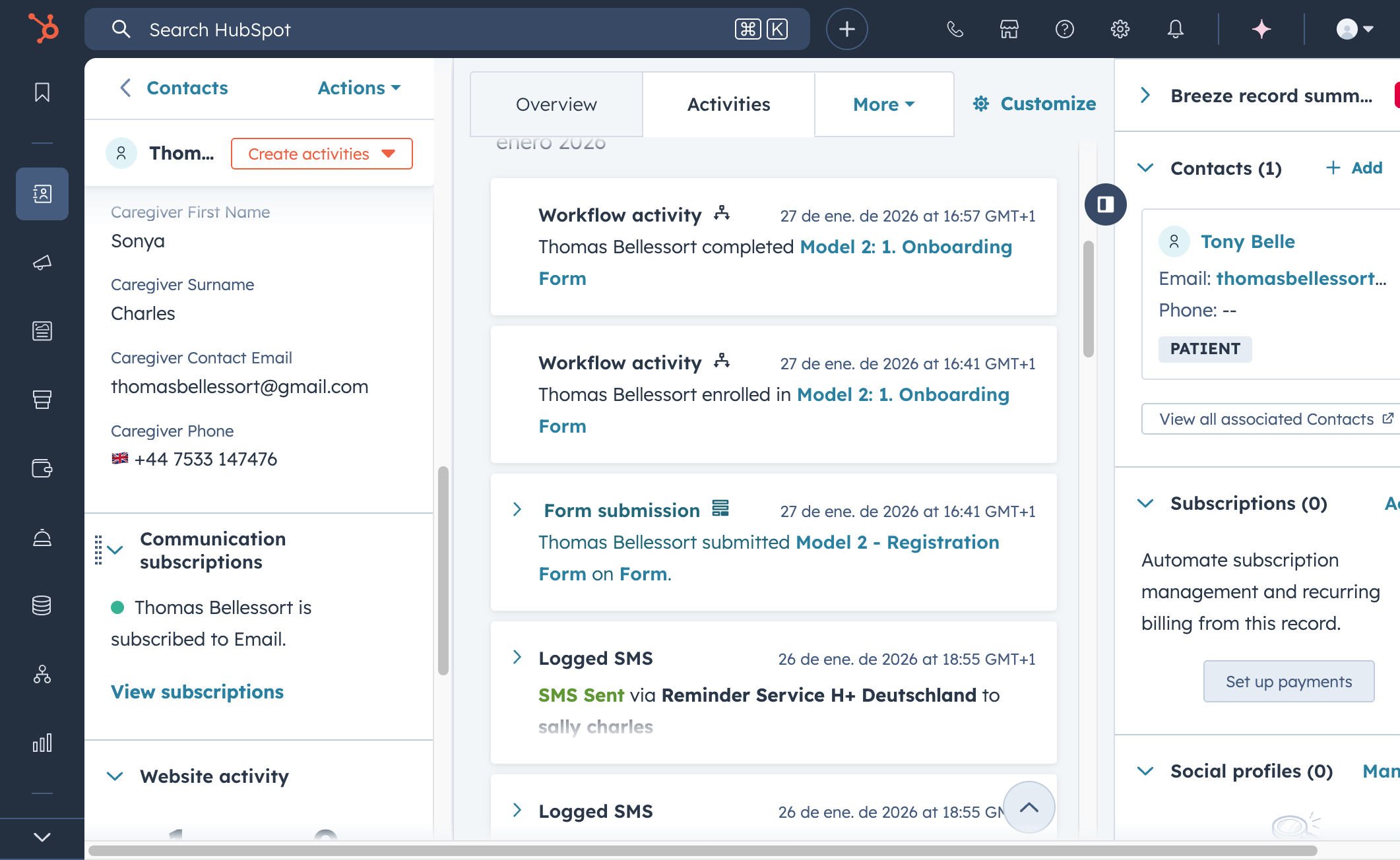The width and height of the screenshot is (1400, 860).
Task: Switch to the Activities tab
Action: click(728, 104)
